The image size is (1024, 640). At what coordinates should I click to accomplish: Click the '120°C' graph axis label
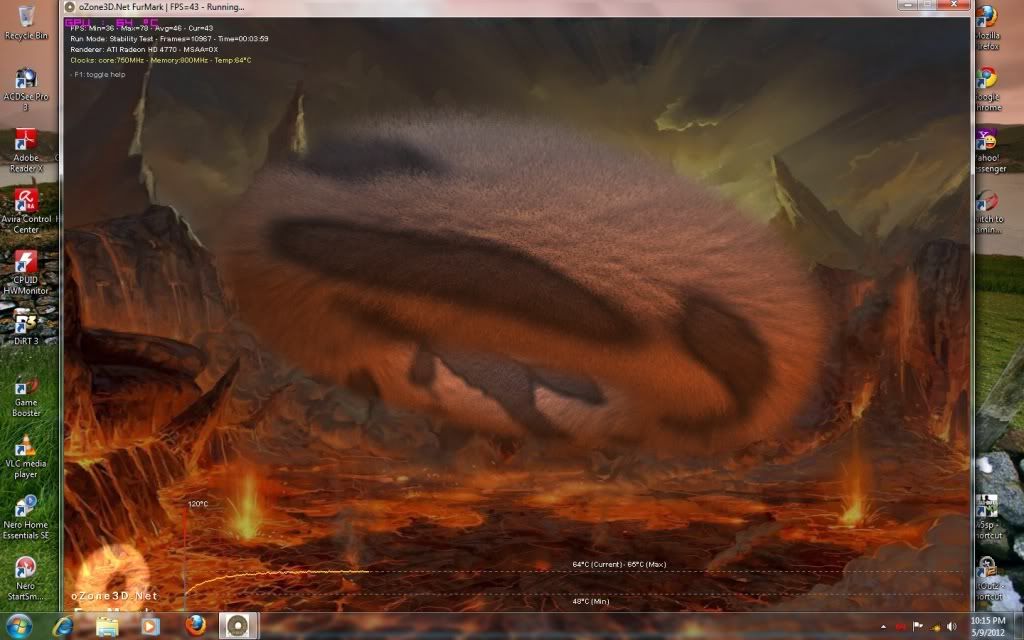pyautogui.click(x=198, y=504)
